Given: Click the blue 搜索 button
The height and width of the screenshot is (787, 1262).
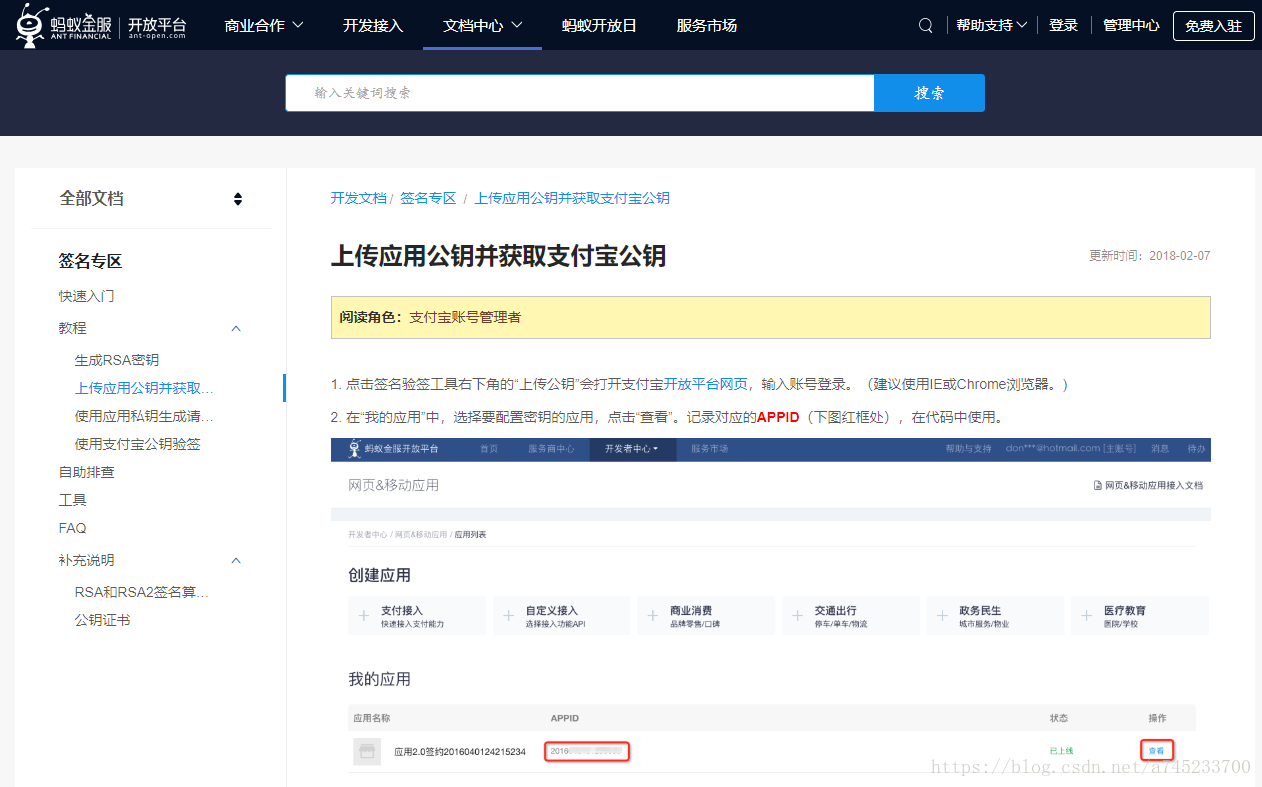Looking at the screenshot, I should click(x=929, y=93).
